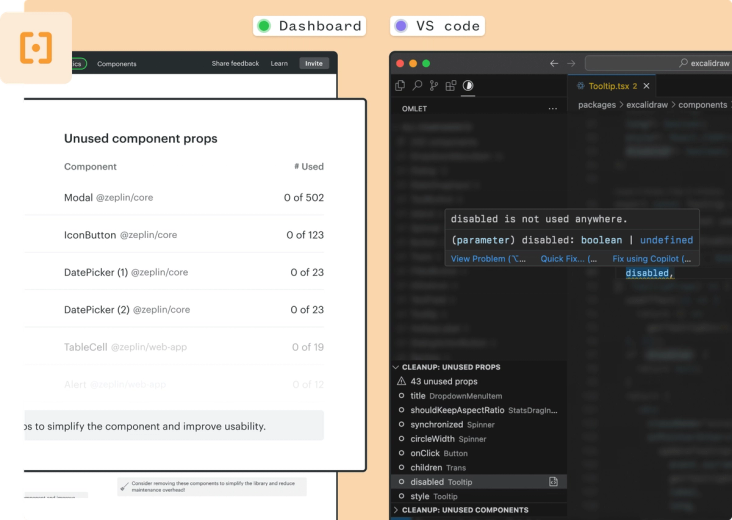Click the Dashboard label badge
The height and width of the screenshot is (520, 732).
pos(310,26)
